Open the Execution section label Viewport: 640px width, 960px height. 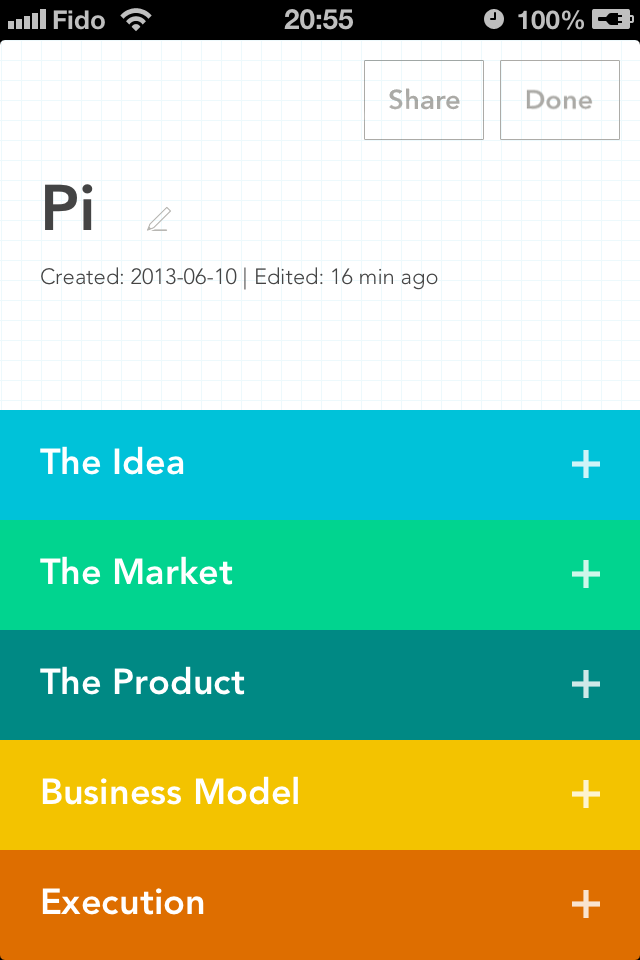point(122,902)
